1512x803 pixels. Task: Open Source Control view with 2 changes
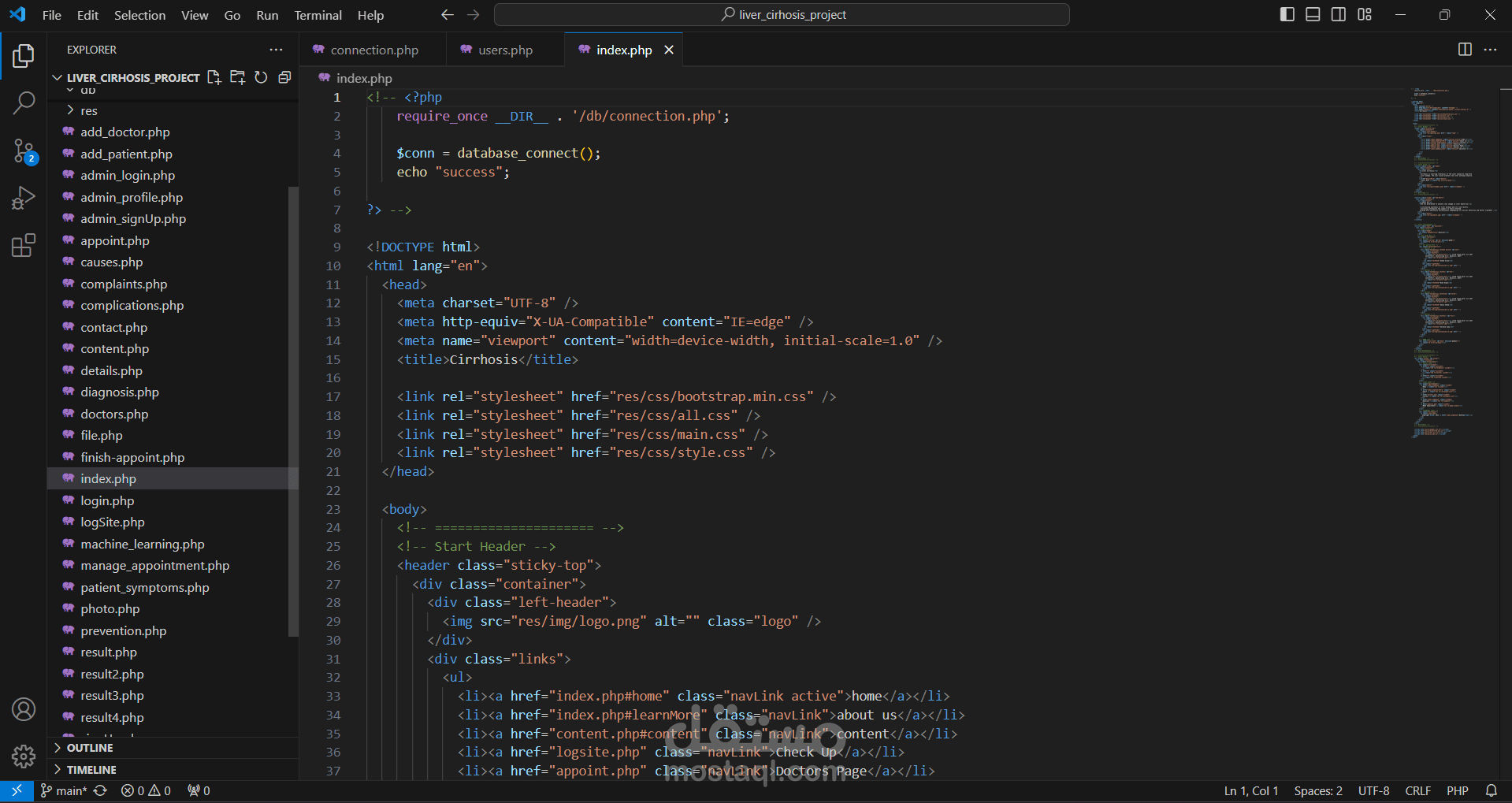point(24,151)
